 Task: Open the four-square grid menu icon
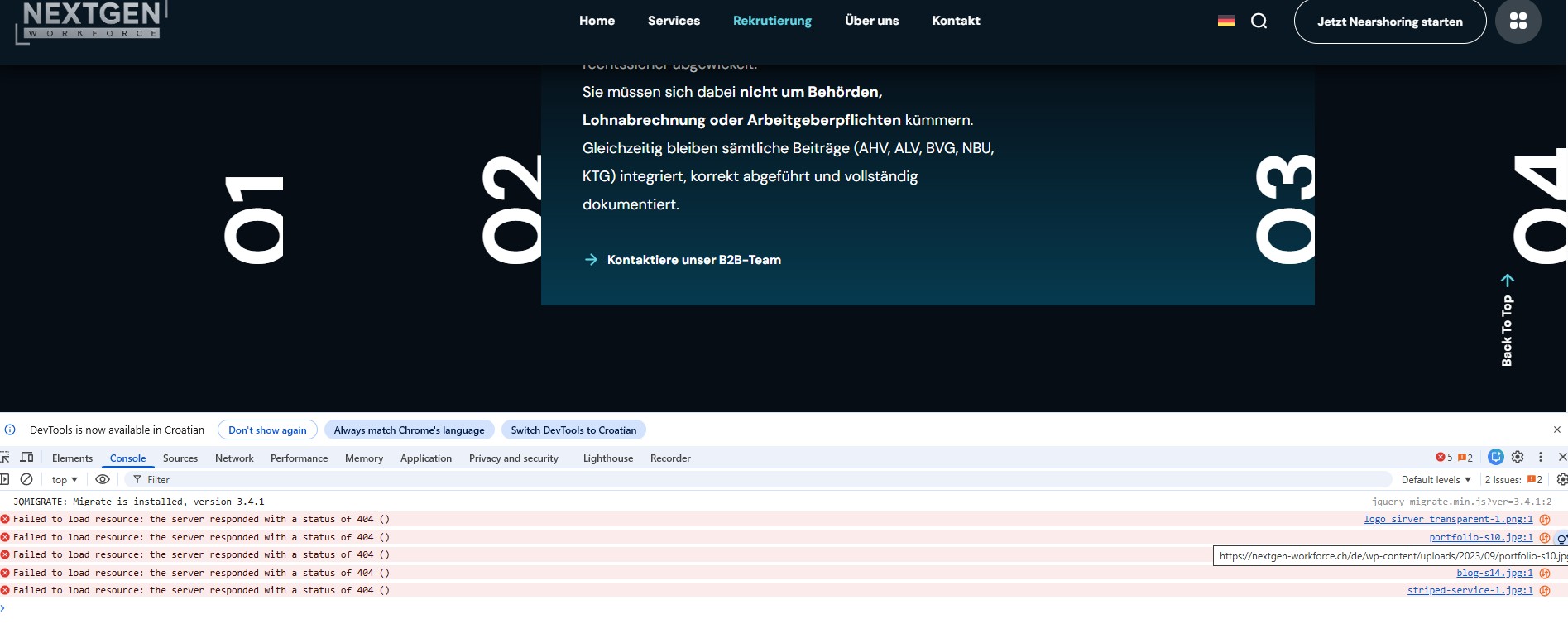click(x=1518, y=22)
